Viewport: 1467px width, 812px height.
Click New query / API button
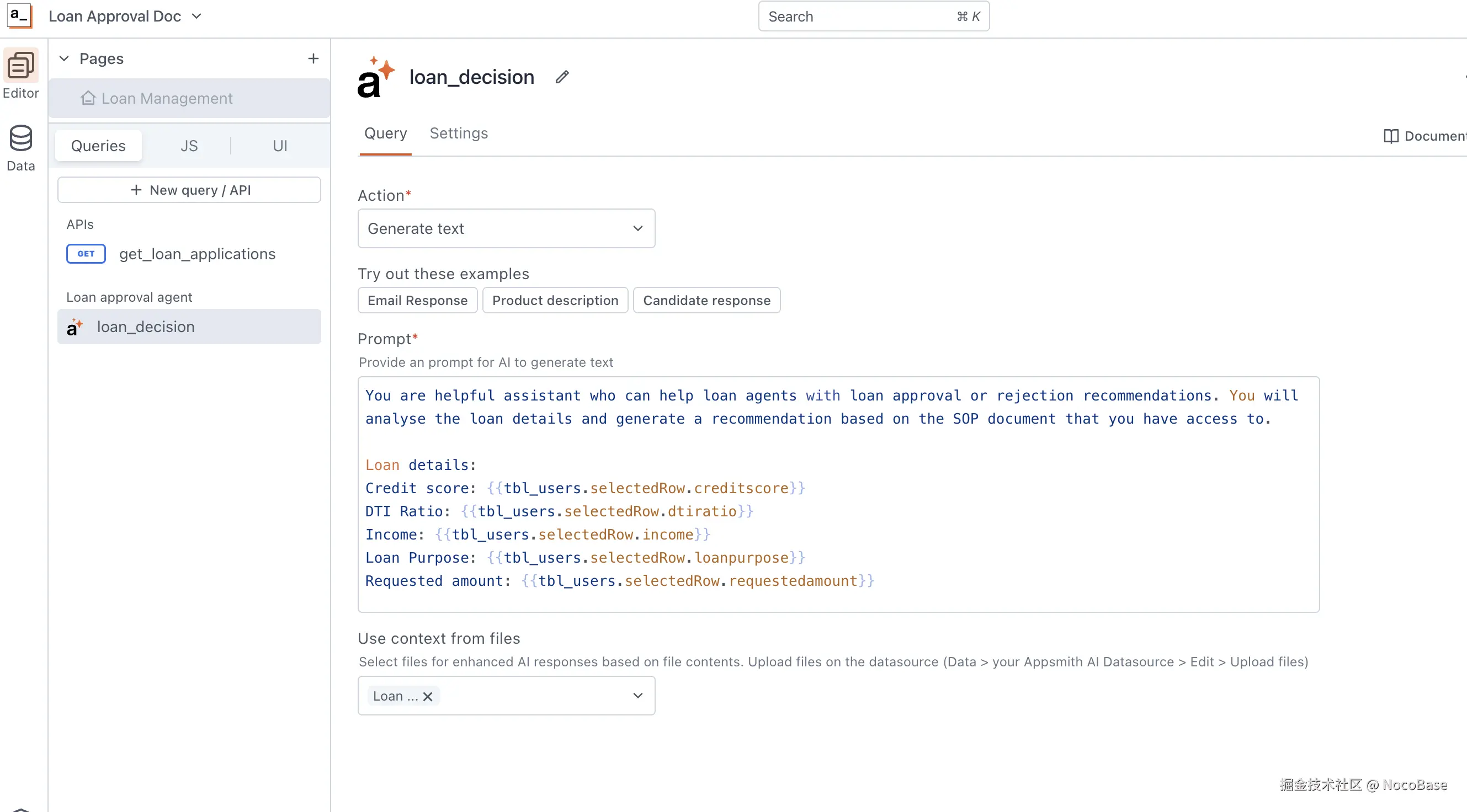(x=189, y=190)
